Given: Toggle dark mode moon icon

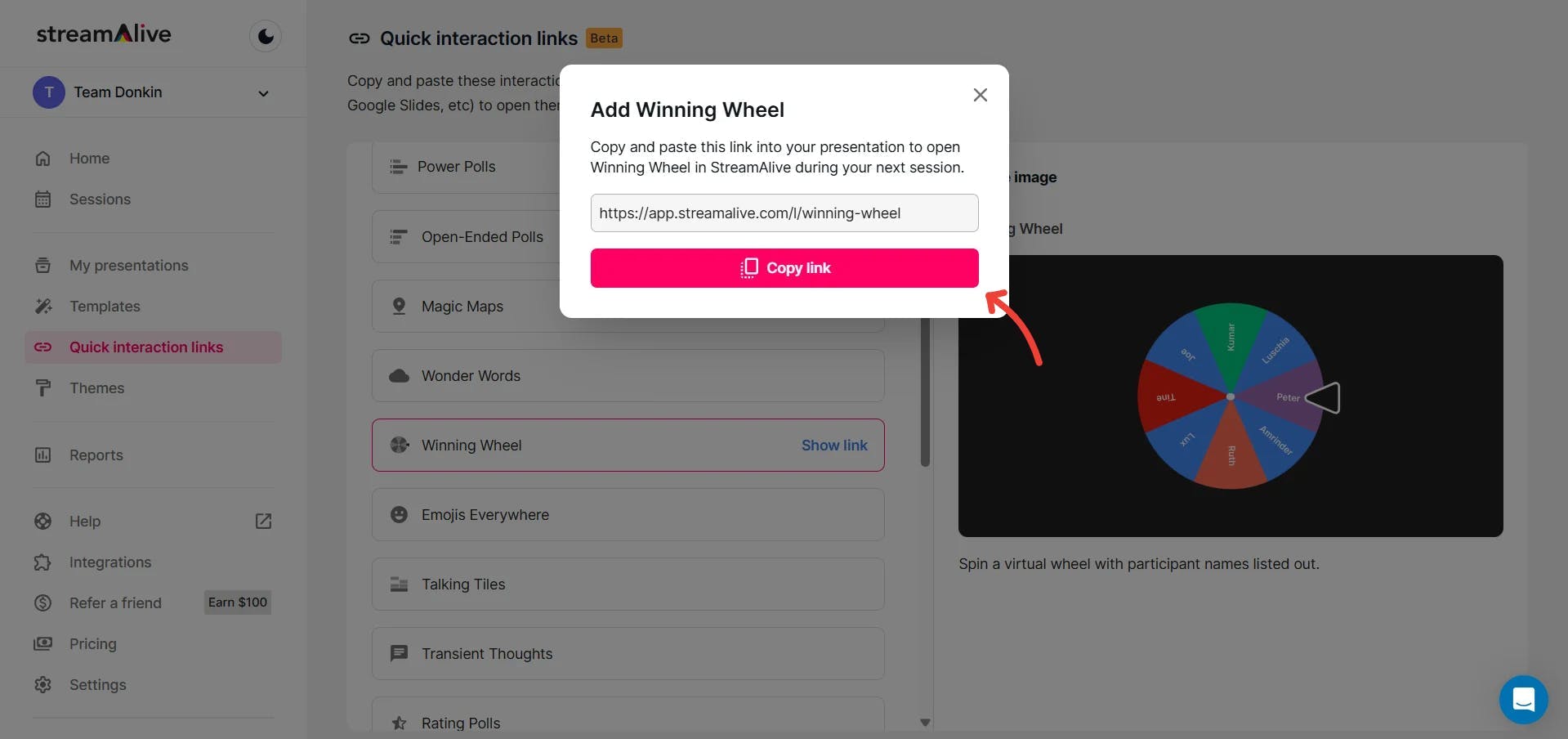Looking at the screenshot, I should point(266,36).
